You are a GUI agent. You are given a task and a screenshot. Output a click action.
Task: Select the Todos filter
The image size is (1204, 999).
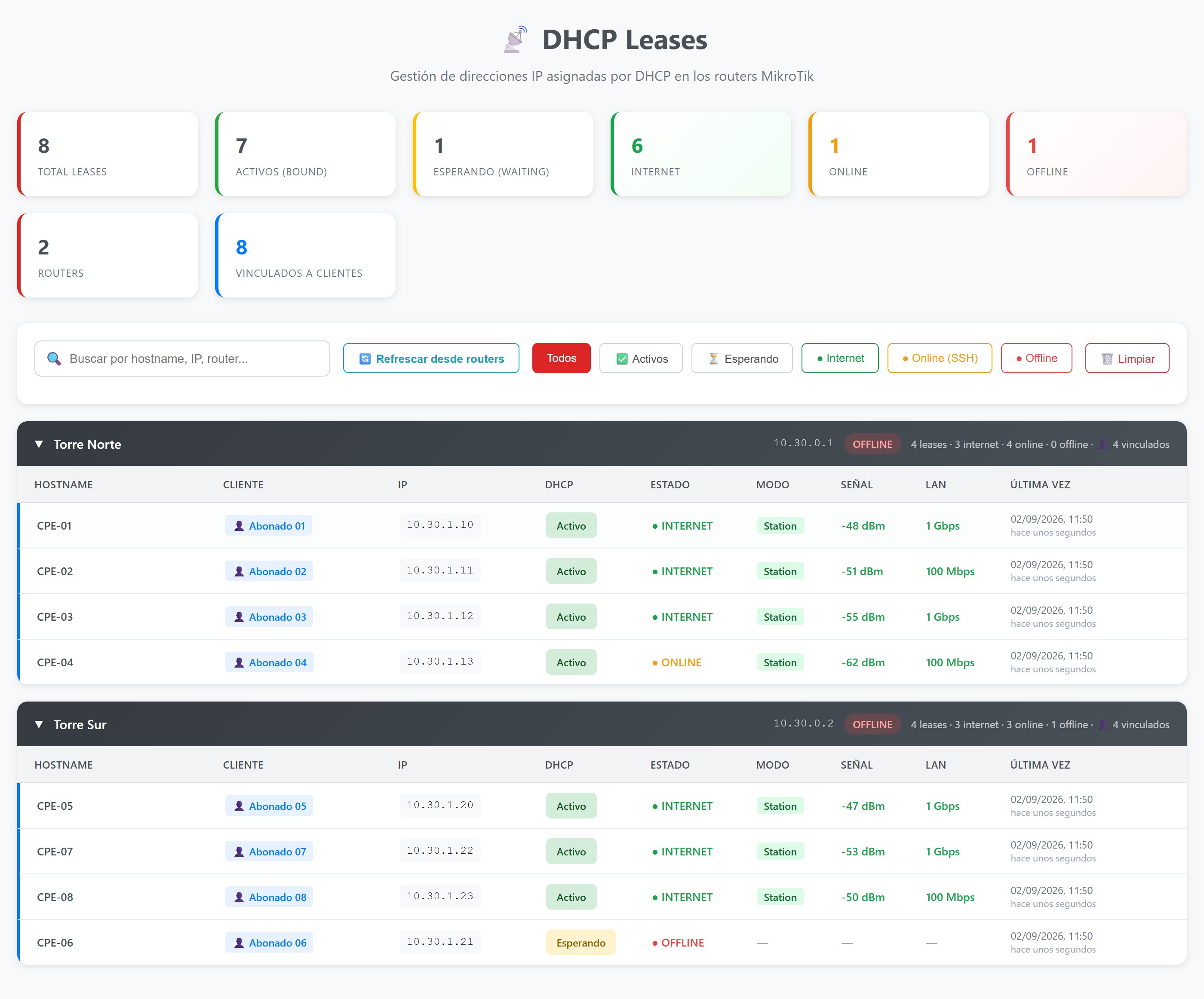coord(561,358)
